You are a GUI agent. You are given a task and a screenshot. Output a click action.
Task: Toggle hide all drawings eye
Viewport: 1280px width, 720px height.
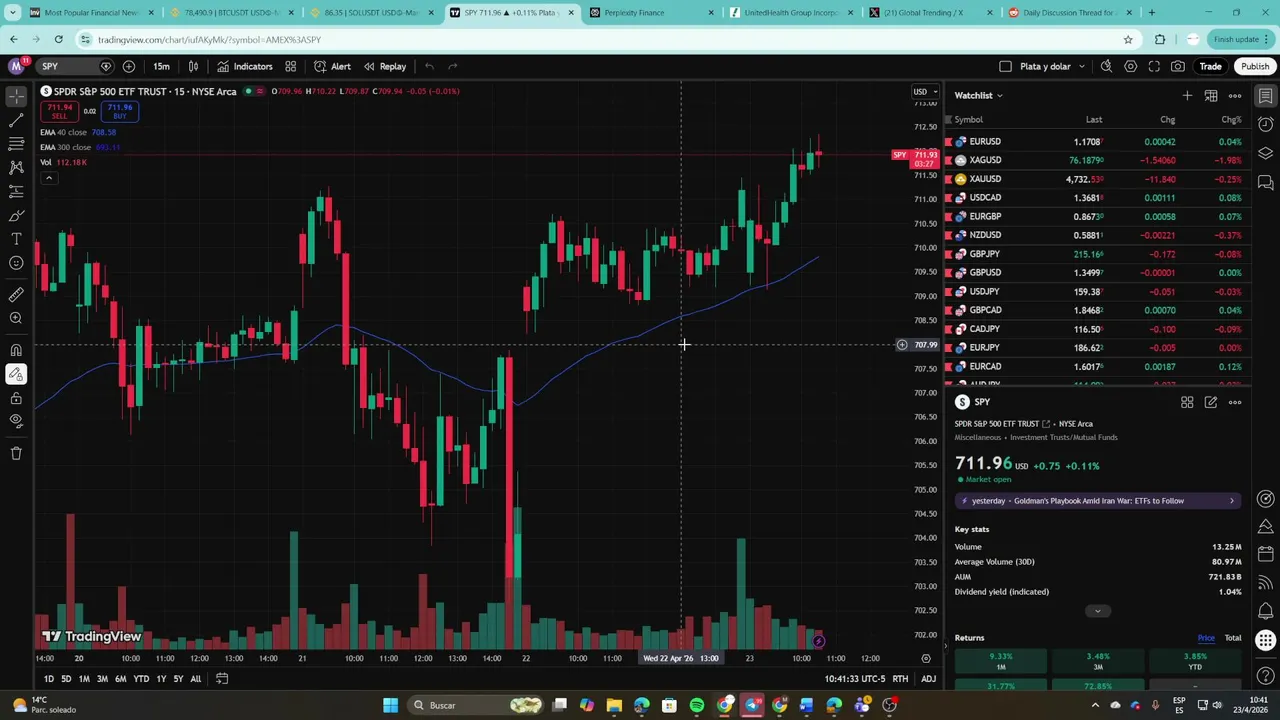[16, 422]
